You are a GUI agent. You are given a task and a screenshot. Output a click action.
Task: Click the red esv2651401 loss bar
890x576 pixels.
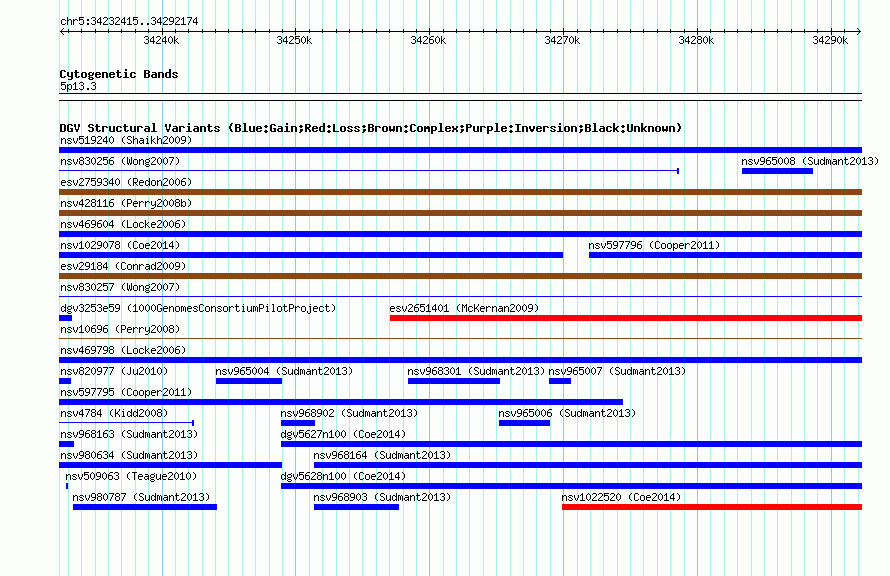625,318
